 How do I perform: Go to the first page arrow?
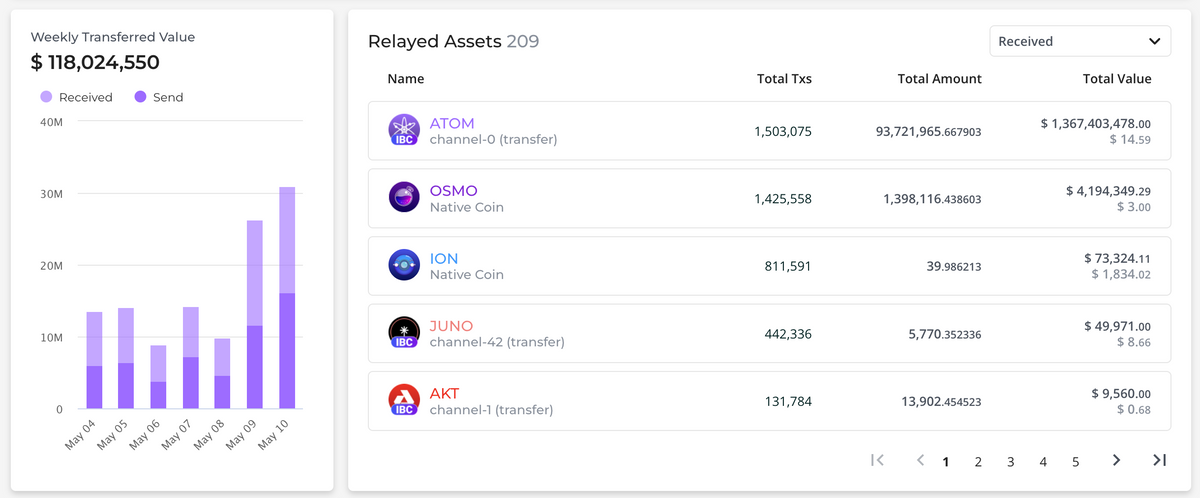click(877, 460)
